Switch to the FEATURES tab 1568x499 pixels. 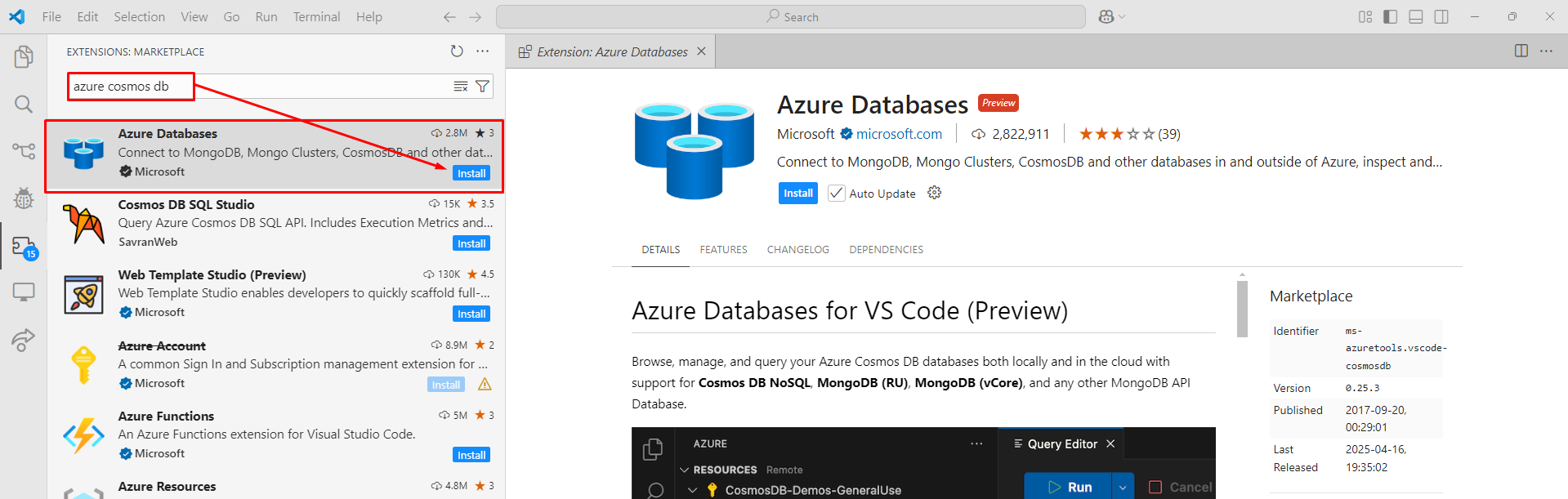(723, 250)
